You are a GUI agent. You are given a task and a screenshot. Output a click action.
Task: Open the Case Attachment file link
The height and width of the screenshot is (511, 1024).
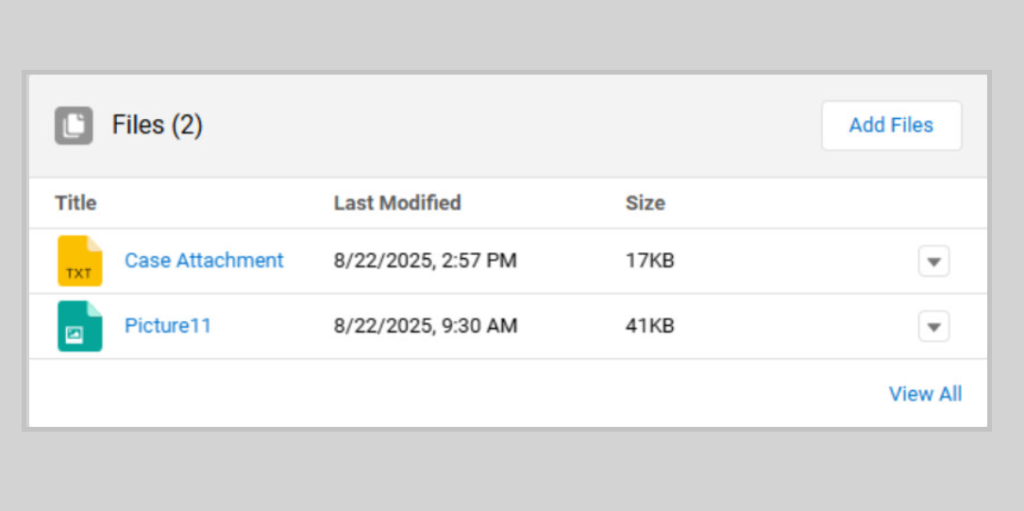pyautogui.click(x=204, y=260)
